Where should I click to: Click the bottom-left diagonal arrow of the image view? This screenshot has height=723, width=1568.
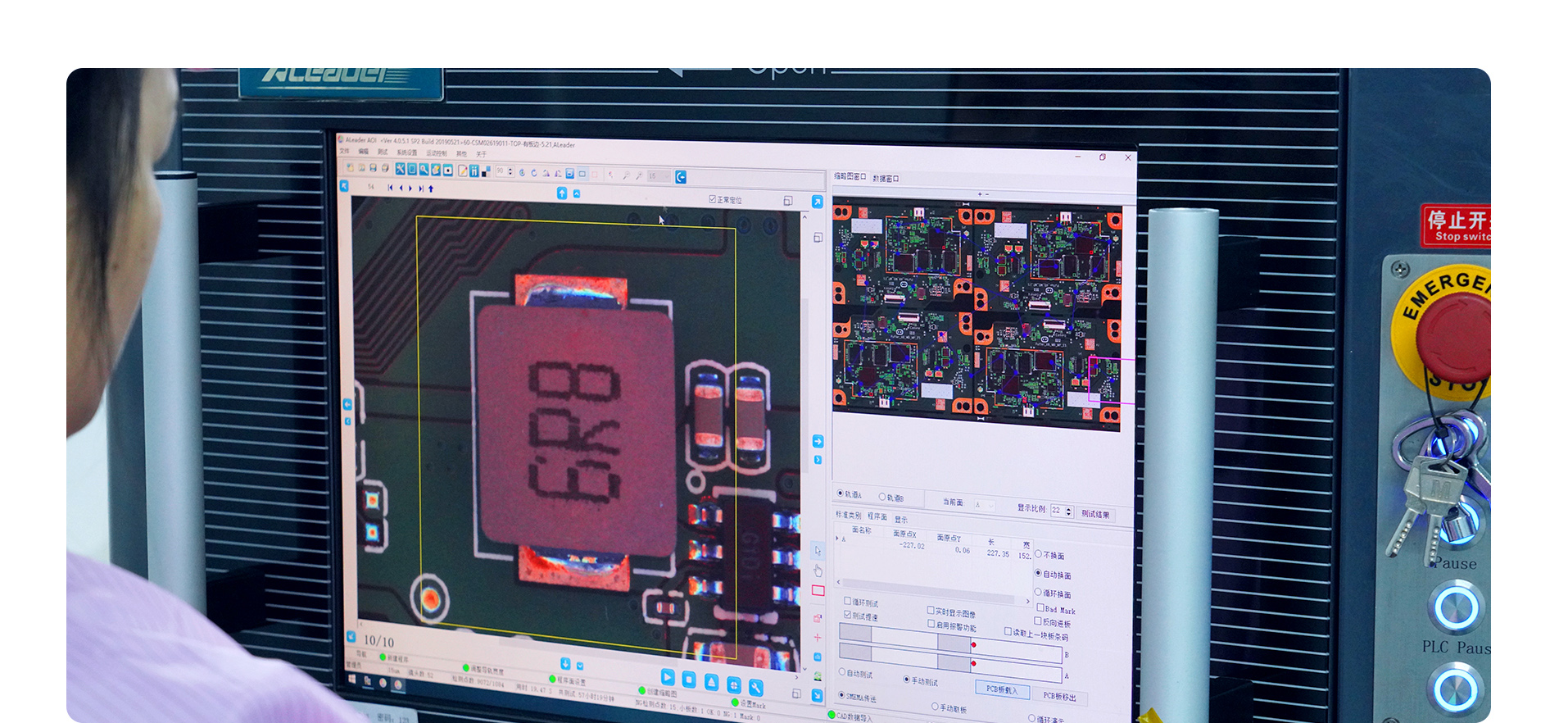[x=351, y=636]
